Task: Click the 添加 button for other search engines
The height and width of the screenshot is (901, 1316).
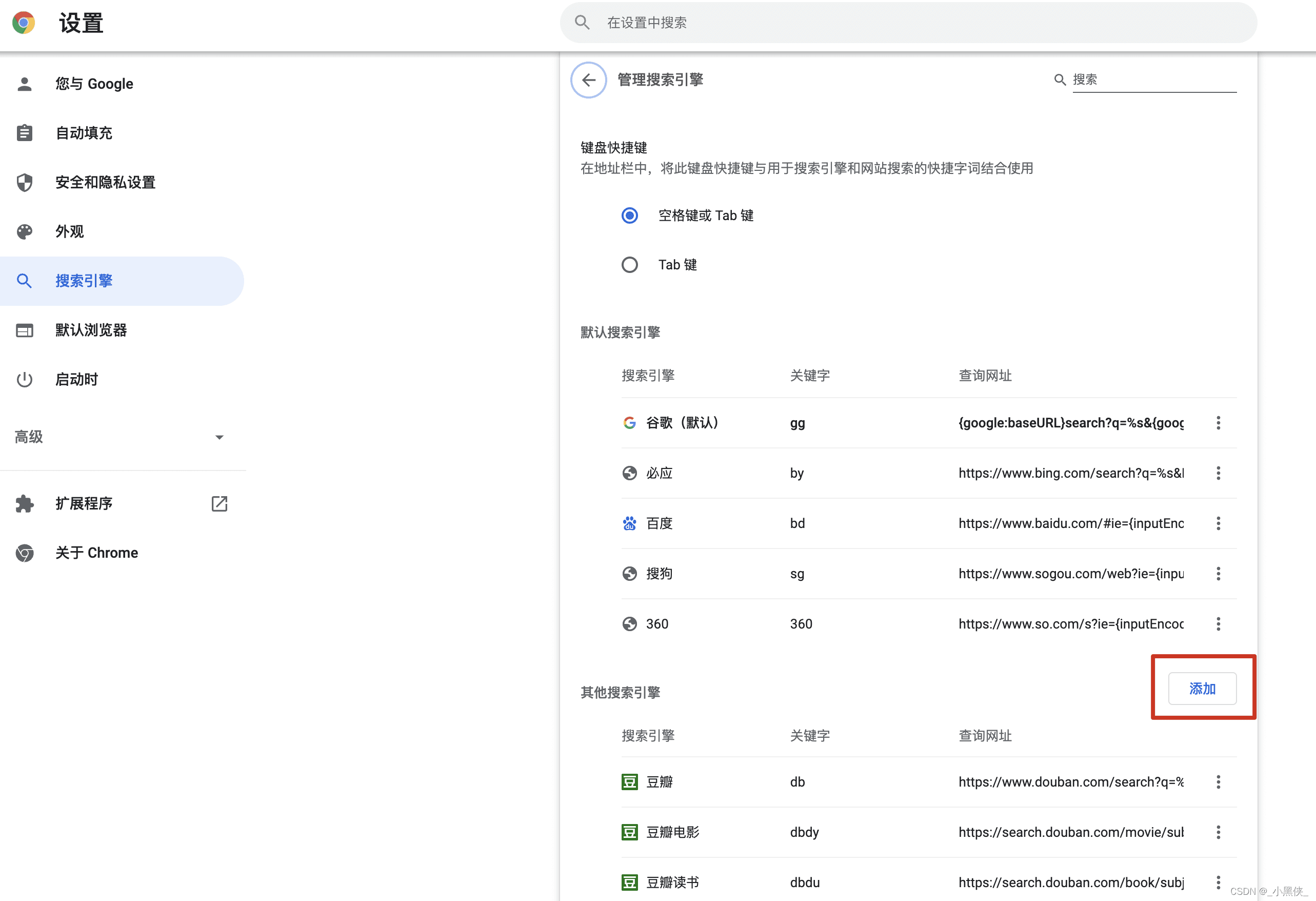Action: [x=1202, y=689]
